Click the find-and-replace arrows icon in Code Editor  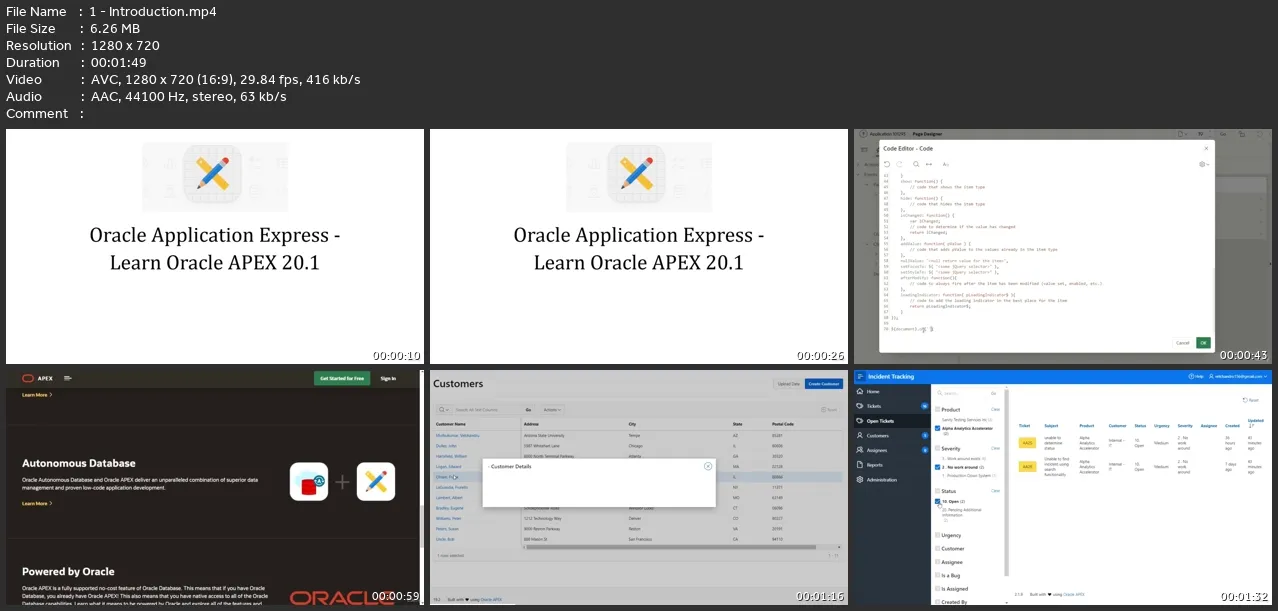(929, 164)
